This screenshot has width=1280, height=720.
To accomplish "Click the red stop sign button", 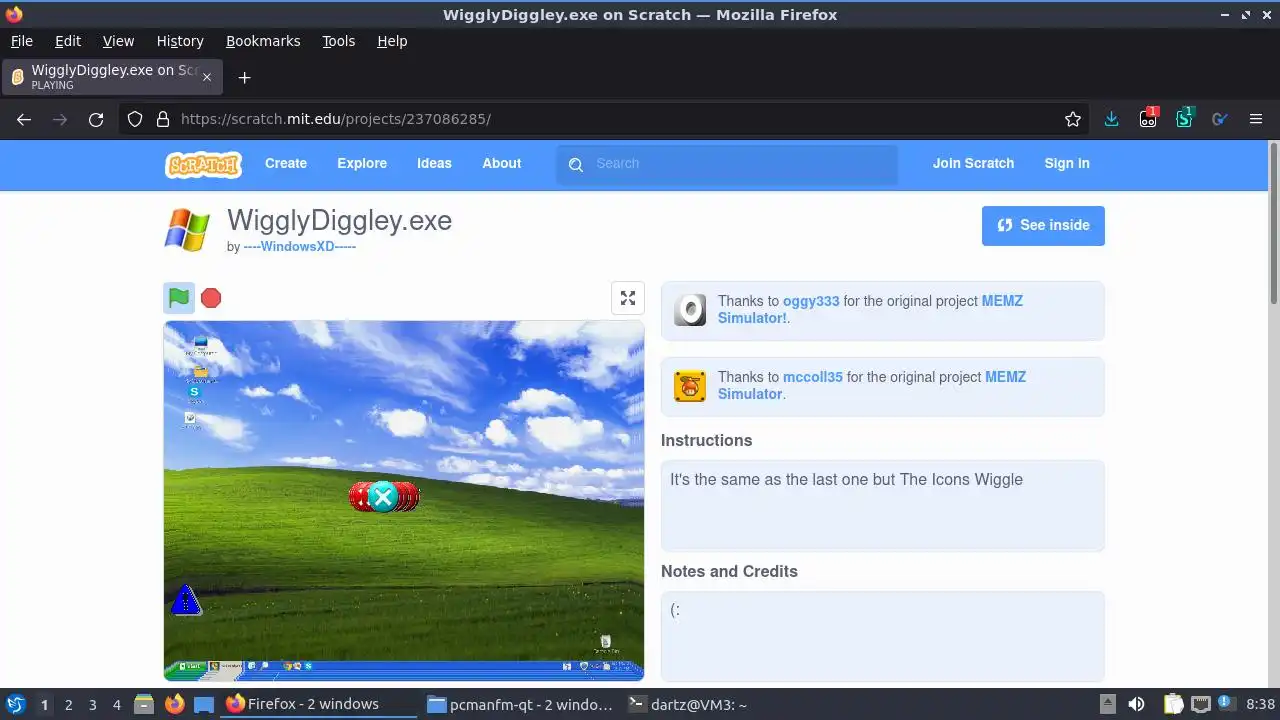I will (211, 298).
